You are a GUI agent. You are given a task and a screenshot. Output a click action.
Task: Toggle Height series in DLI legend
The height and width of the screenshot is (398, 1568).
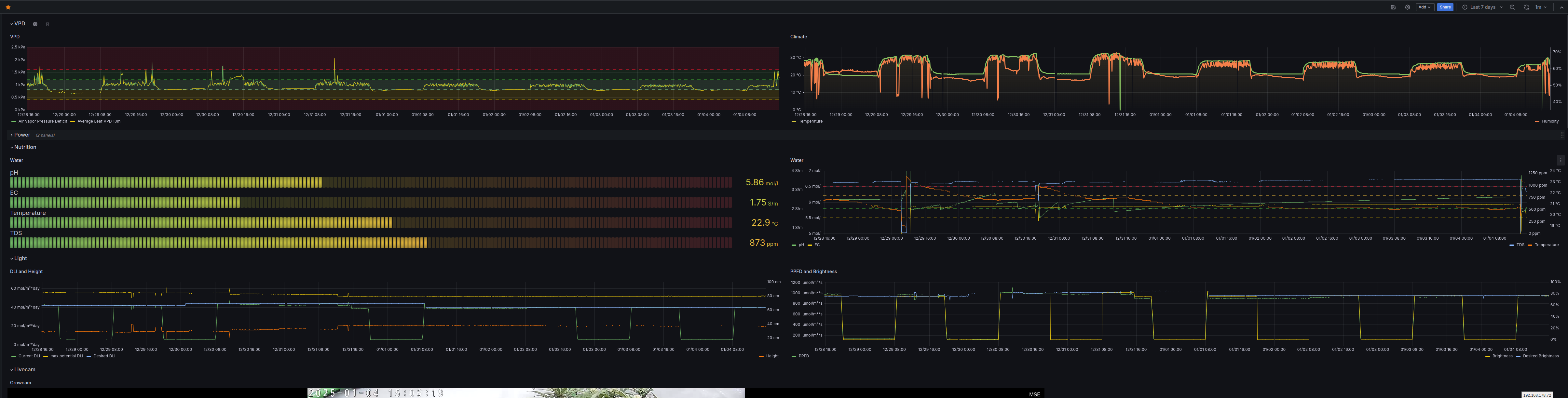pos(772,356)
